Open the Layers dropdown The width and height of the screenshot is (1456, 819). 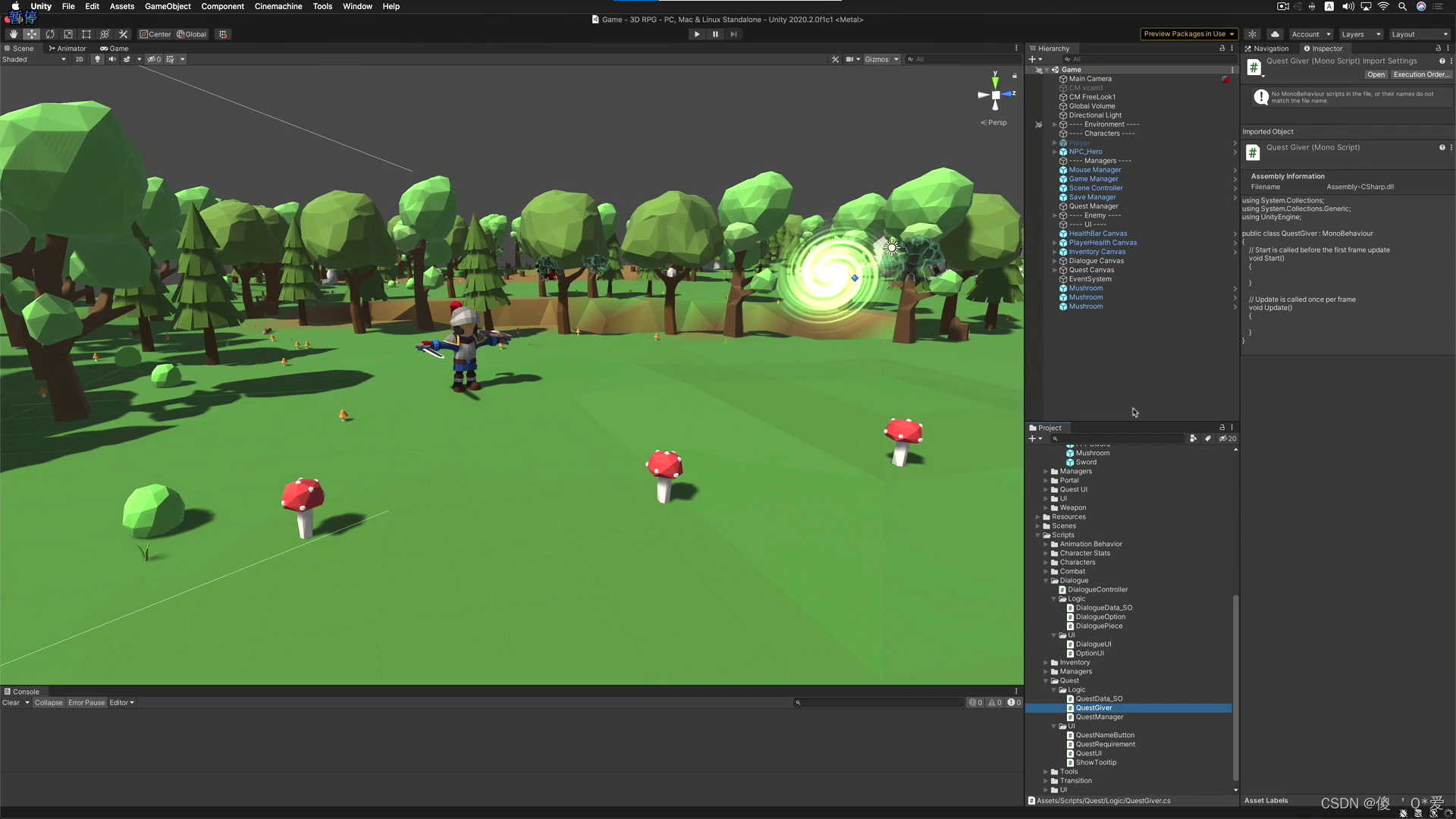point(1360,34)
